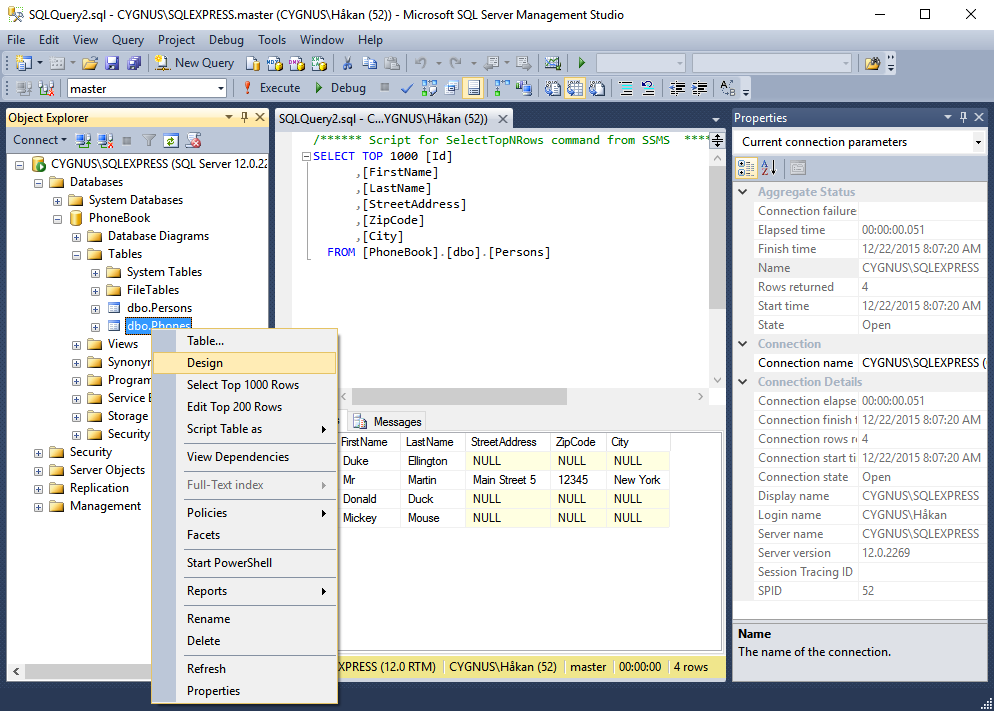Click the Parse checkmark icon

(x=407, y=88)
